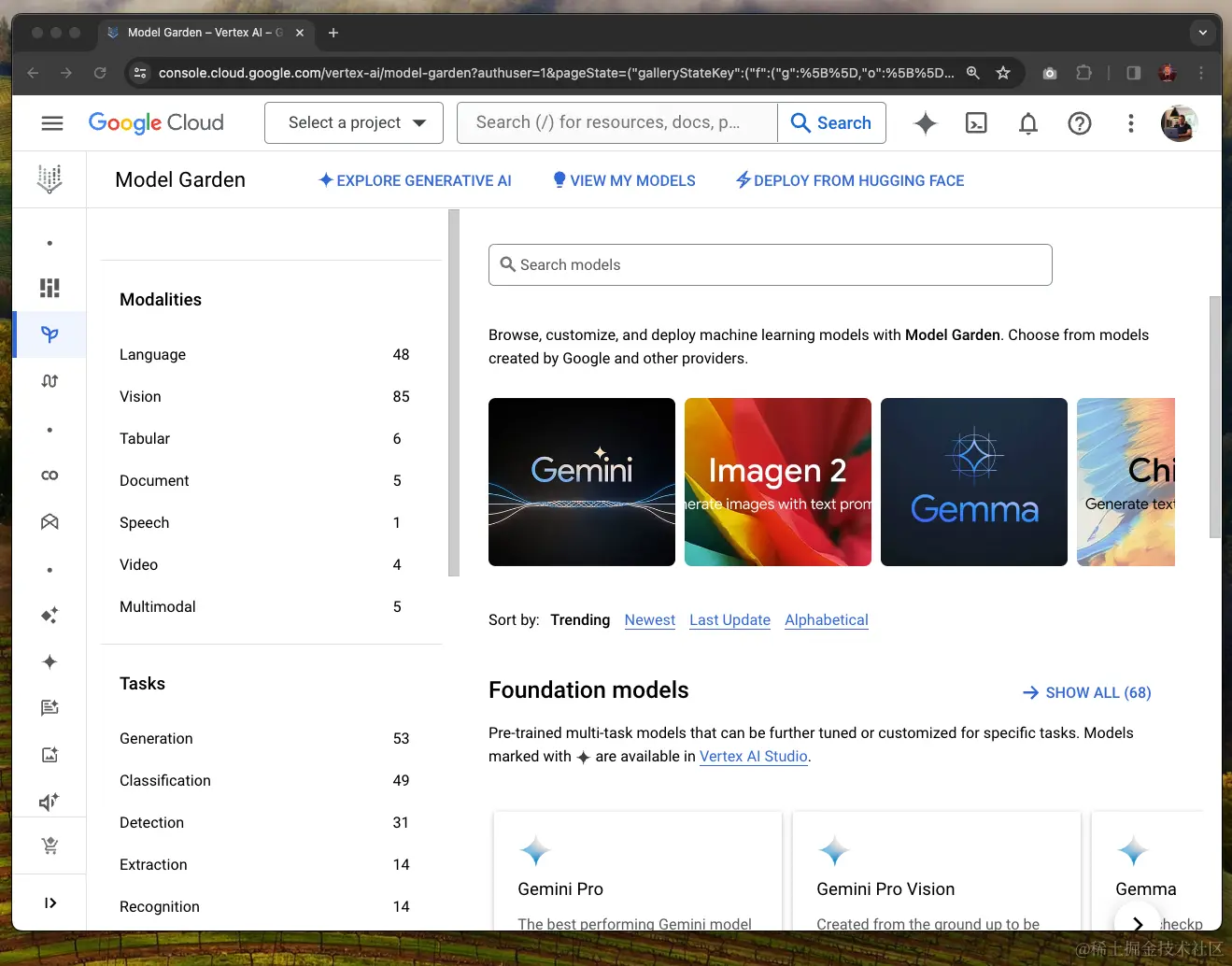The image size is (1232, 966).
Task: Open the Gemma banner thumbnail
Action: [x=974, y=482]
